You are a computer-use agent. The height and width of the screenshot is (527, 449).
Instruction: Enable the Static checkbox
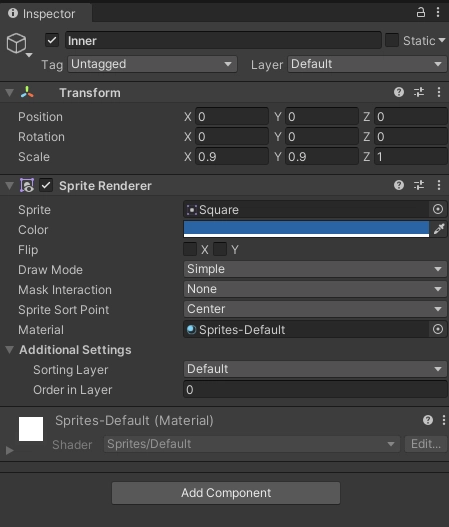(x=392, y=40)
